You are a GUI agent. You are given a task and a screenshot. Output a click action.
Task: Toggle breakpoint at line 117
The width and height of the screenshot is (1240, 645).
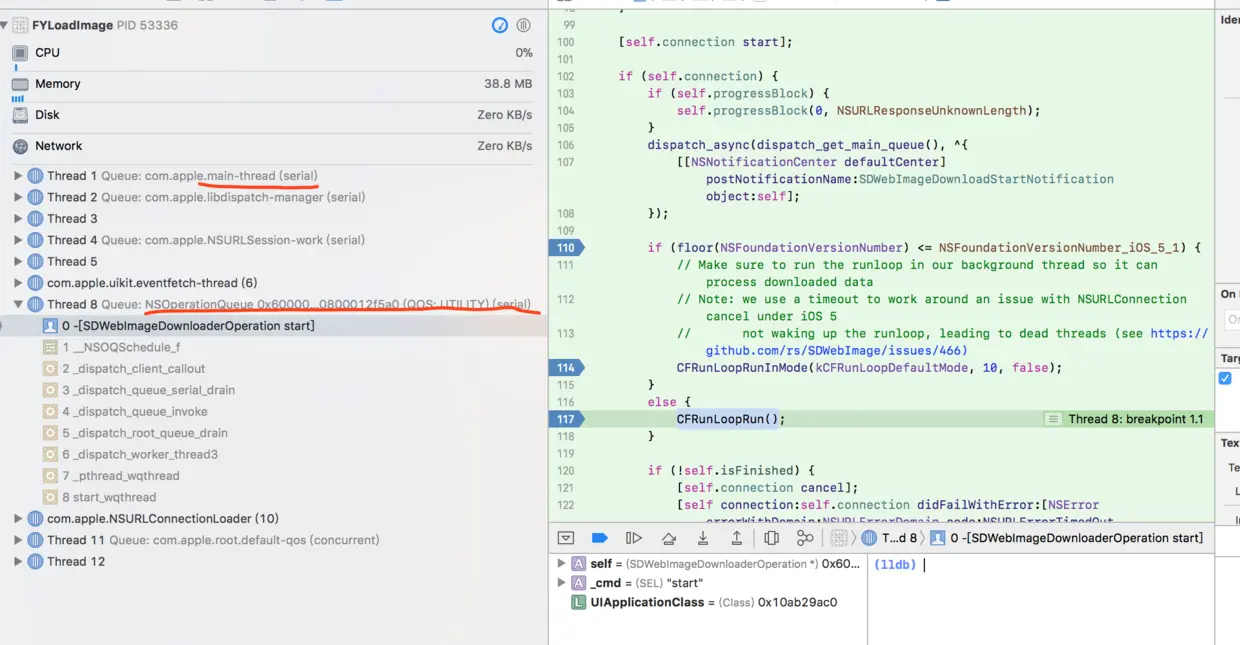pyautogui.click(x=566, y=419)
